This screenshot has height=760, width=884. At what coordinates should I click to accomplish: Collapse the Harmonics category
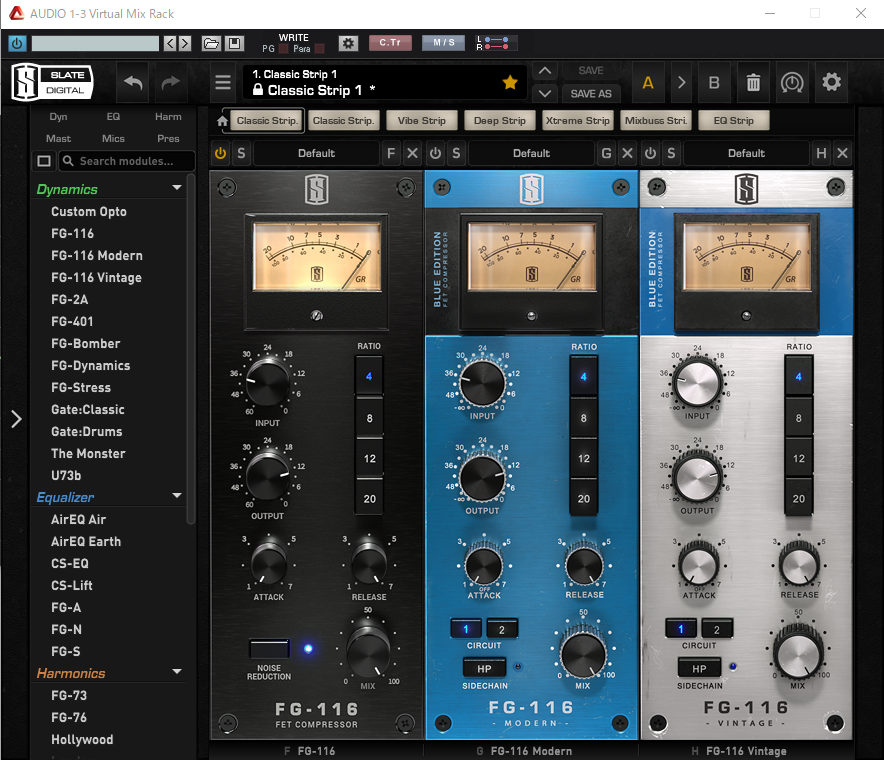[x=176, y=672]
